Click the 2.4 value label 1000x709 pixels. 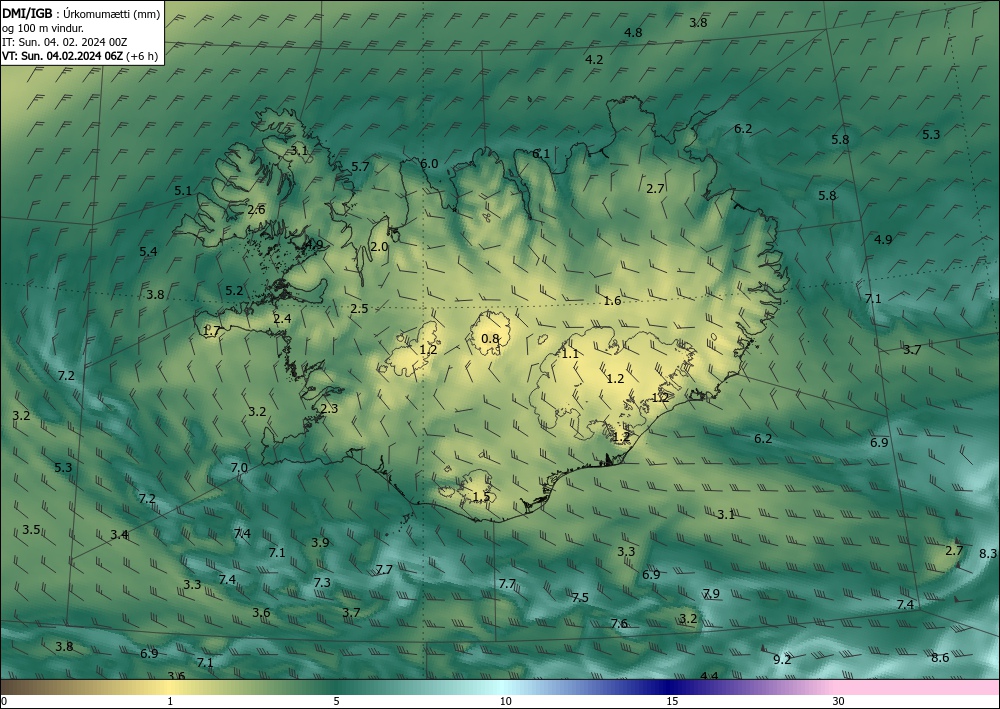[x=282, y=318]
